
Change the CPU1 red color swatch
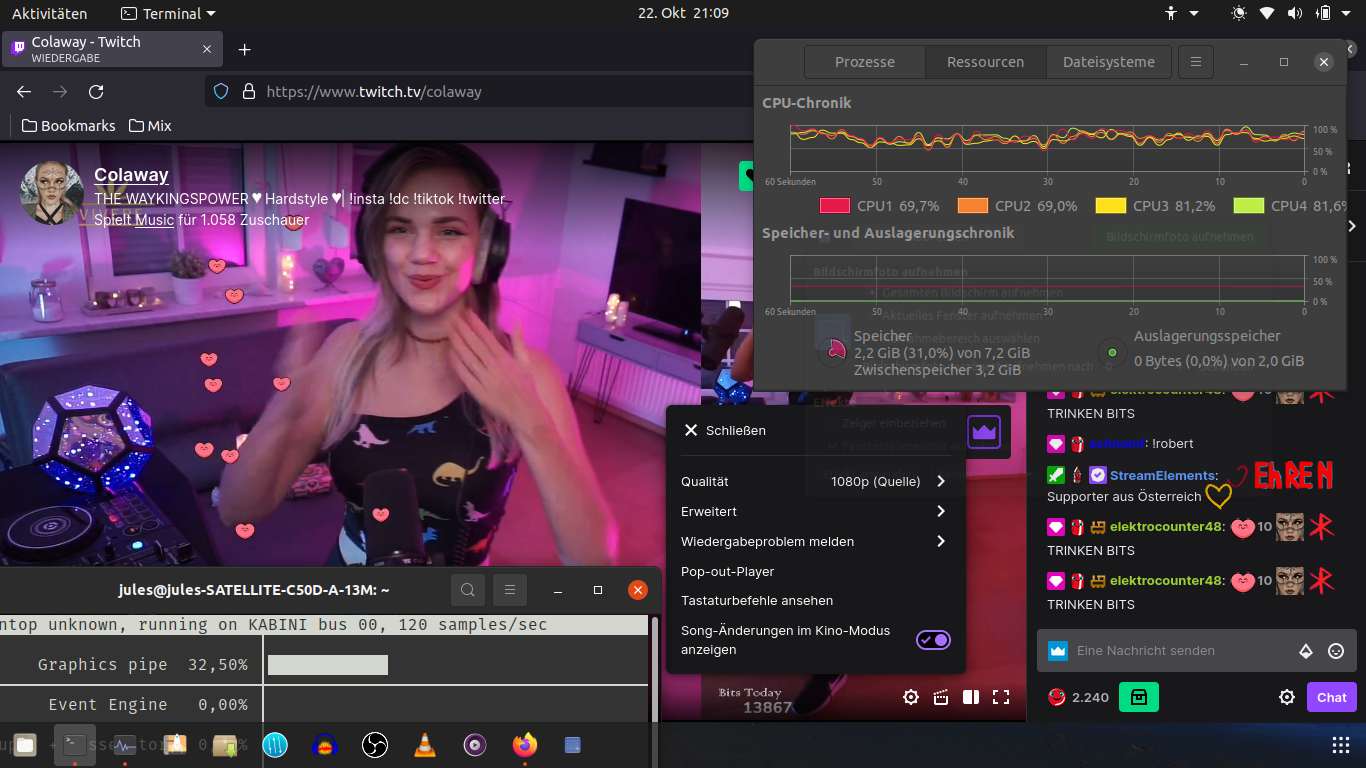834,206
